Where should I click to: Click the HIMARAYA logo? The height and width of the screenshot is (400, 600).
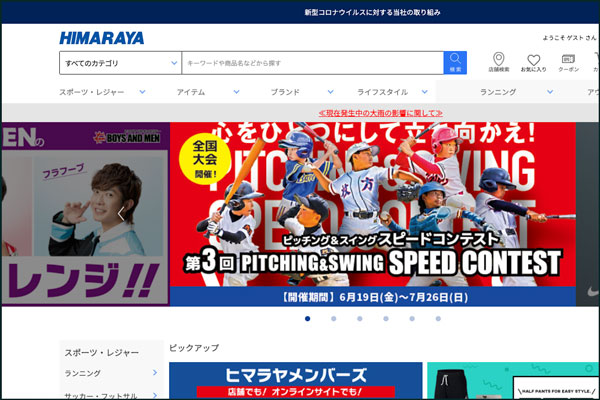point(101,38)
